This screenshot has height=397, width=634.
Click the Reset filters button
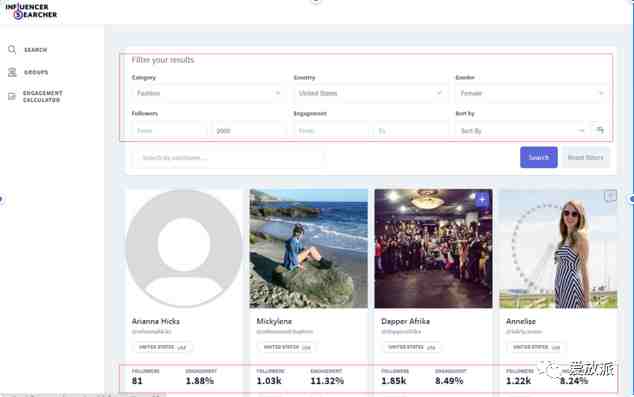click(585, 157)
